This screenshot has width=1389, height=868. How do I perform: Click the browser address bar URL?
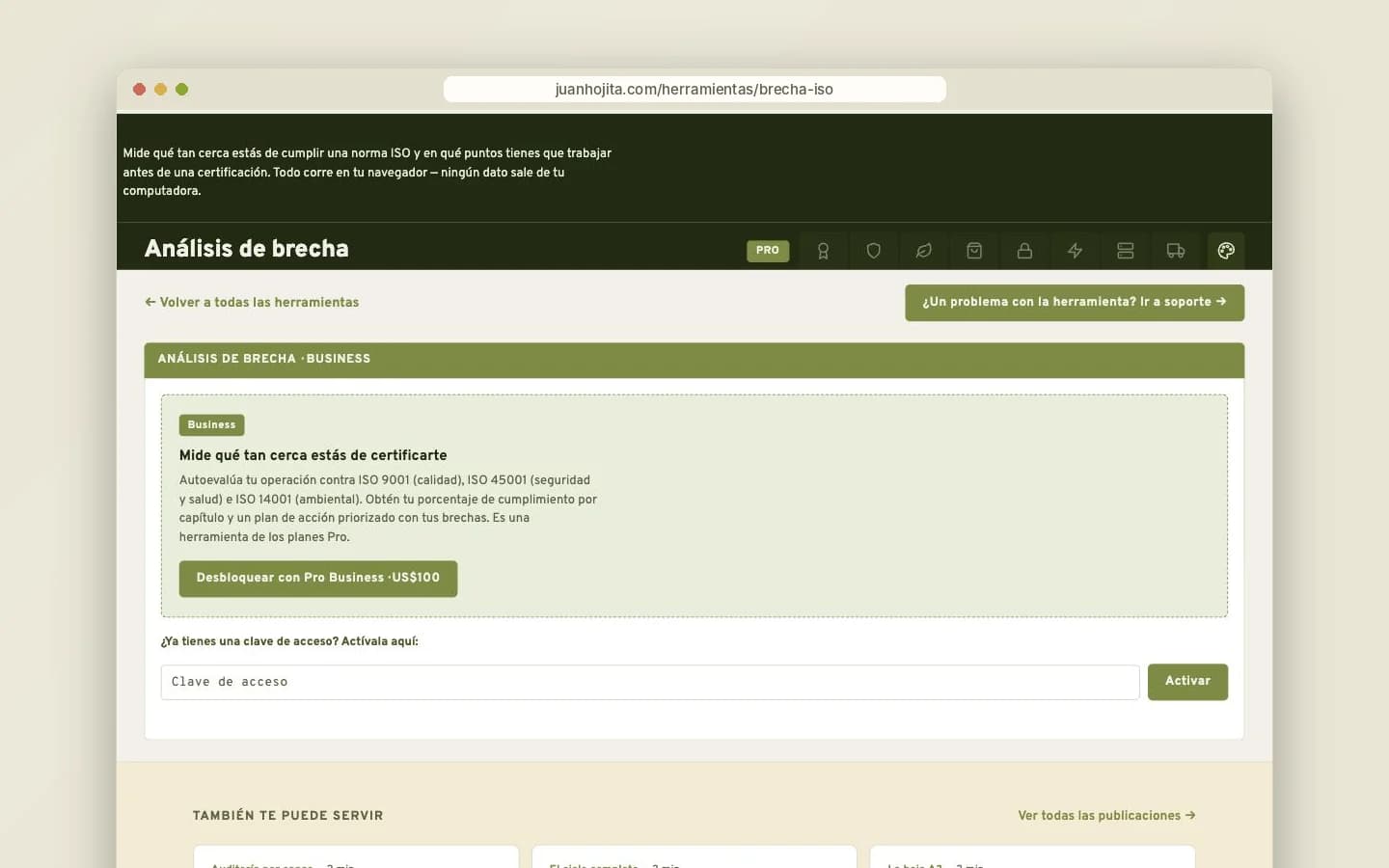click(x=694, y=89)
